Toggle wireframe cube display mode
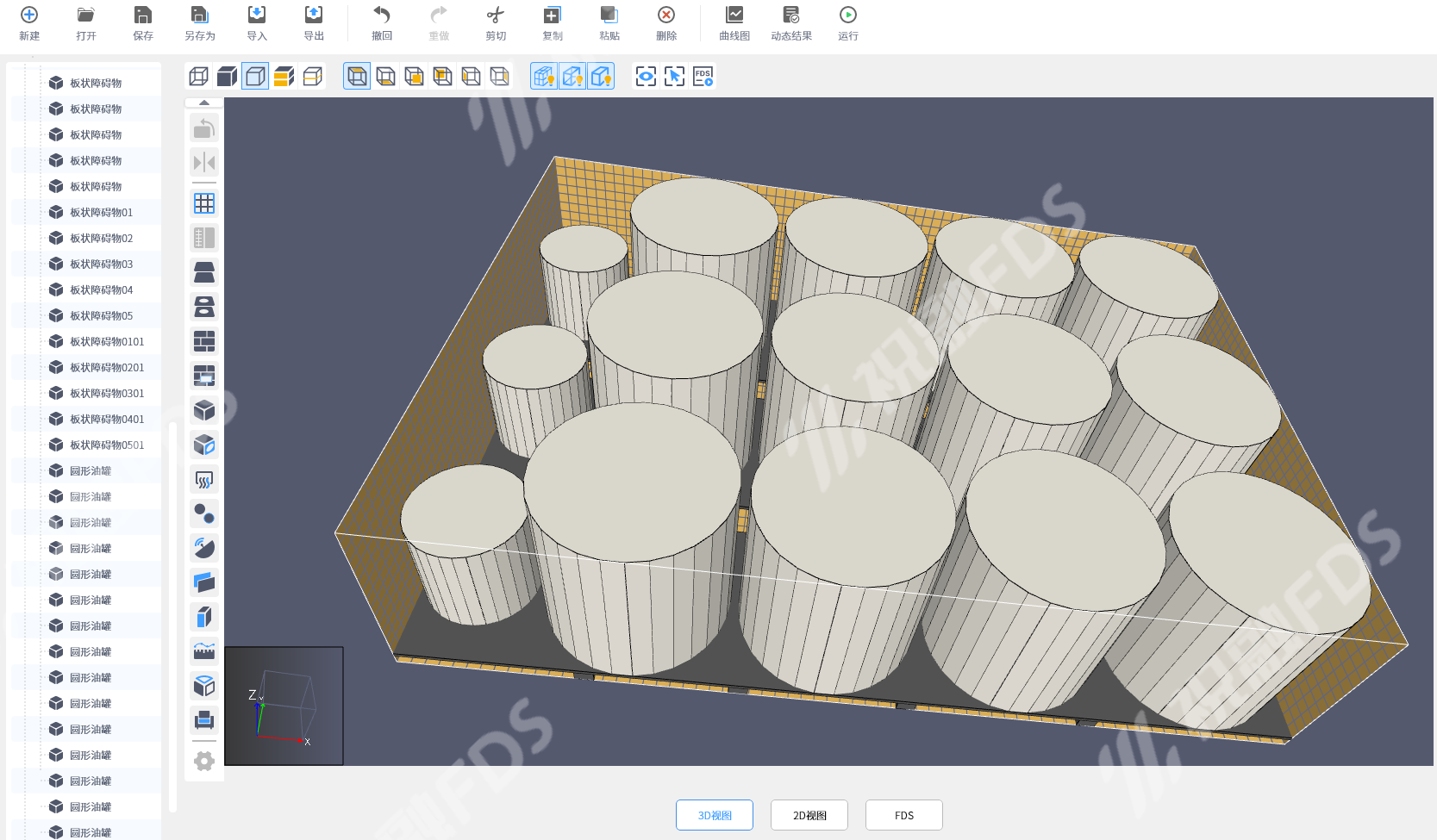This screenshot has height=840, width=1437. pyautogui.click(x=198, y=77)
